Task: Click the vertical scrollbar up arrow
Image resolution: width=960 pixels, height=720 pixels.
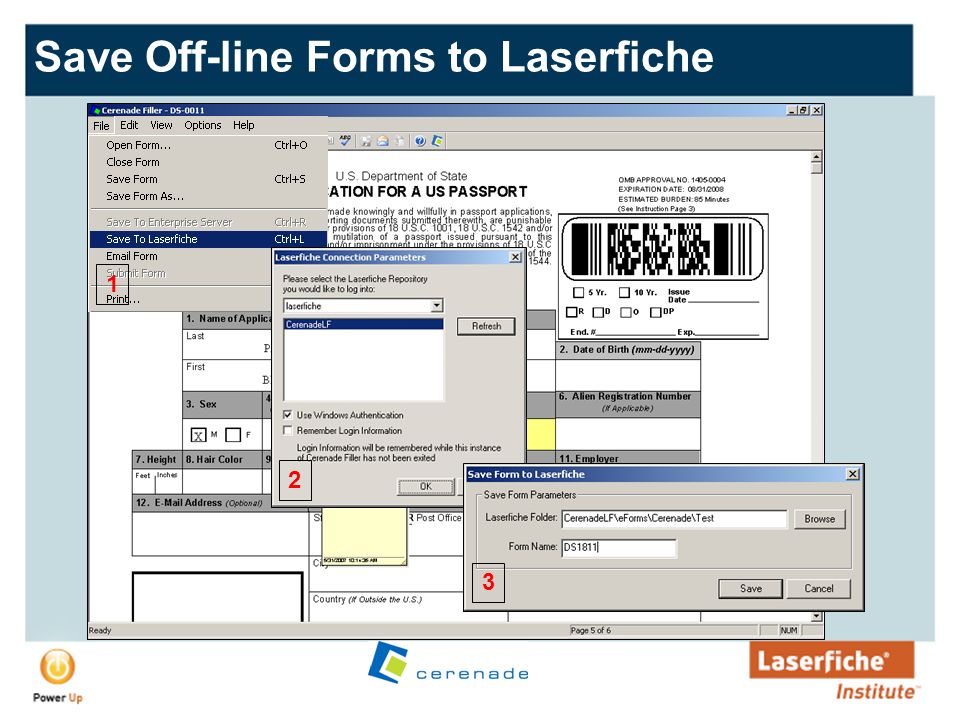Action: point(816,157)
